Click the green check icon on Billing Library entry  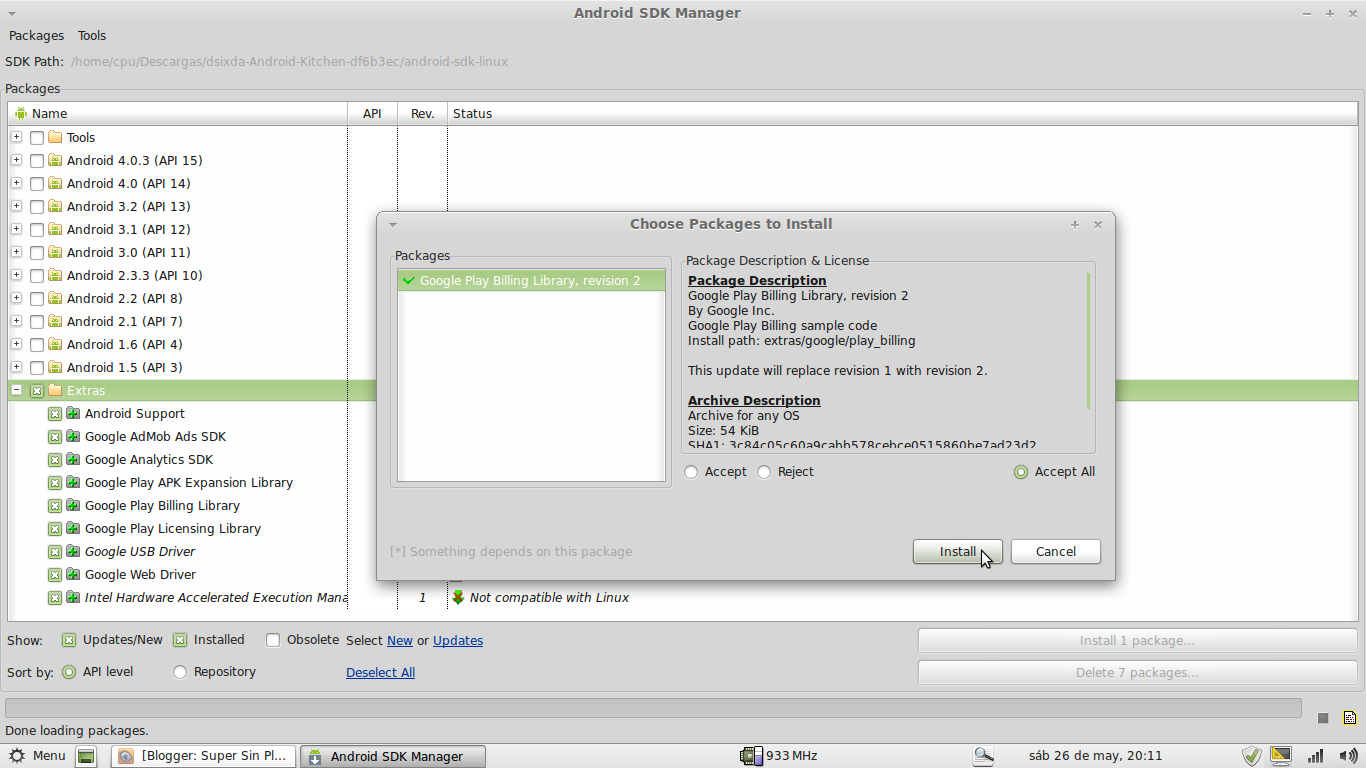tap(408, 280)
